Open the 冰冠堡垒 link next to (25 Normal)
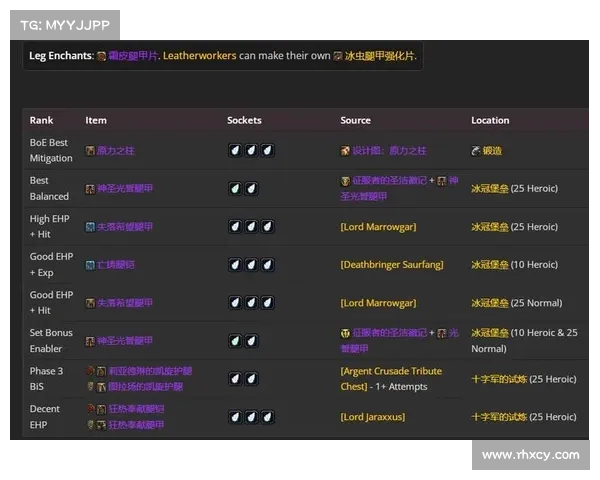Image resolution: width=600 pixels, height=480 pixels. point(490,303)
